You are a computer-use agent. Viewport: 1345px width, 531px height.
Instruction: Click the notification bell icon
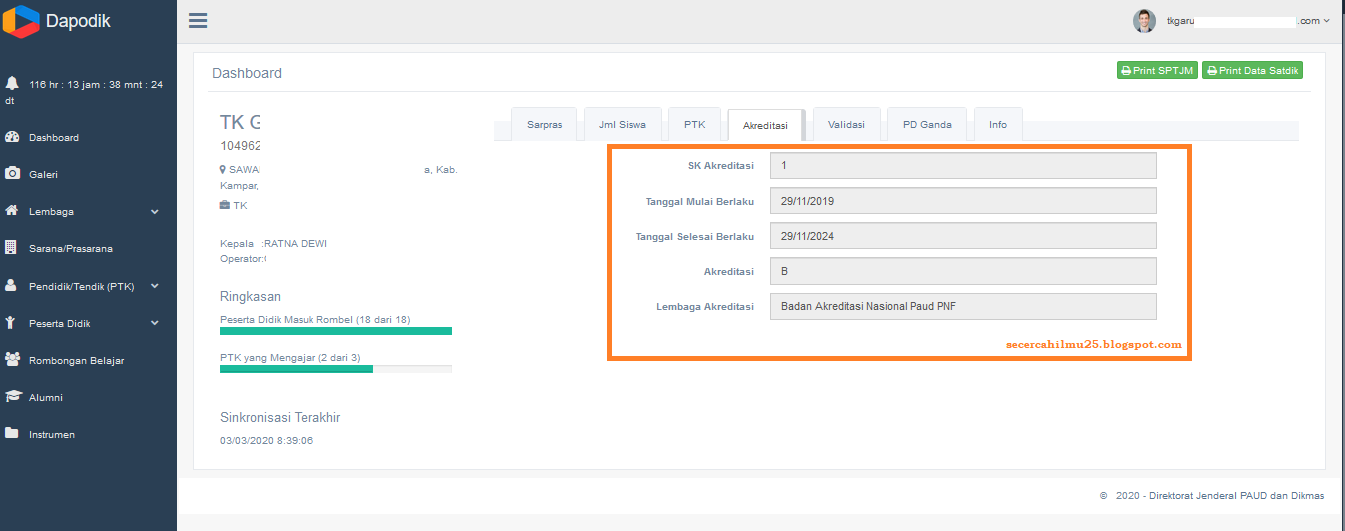[12, 84]
